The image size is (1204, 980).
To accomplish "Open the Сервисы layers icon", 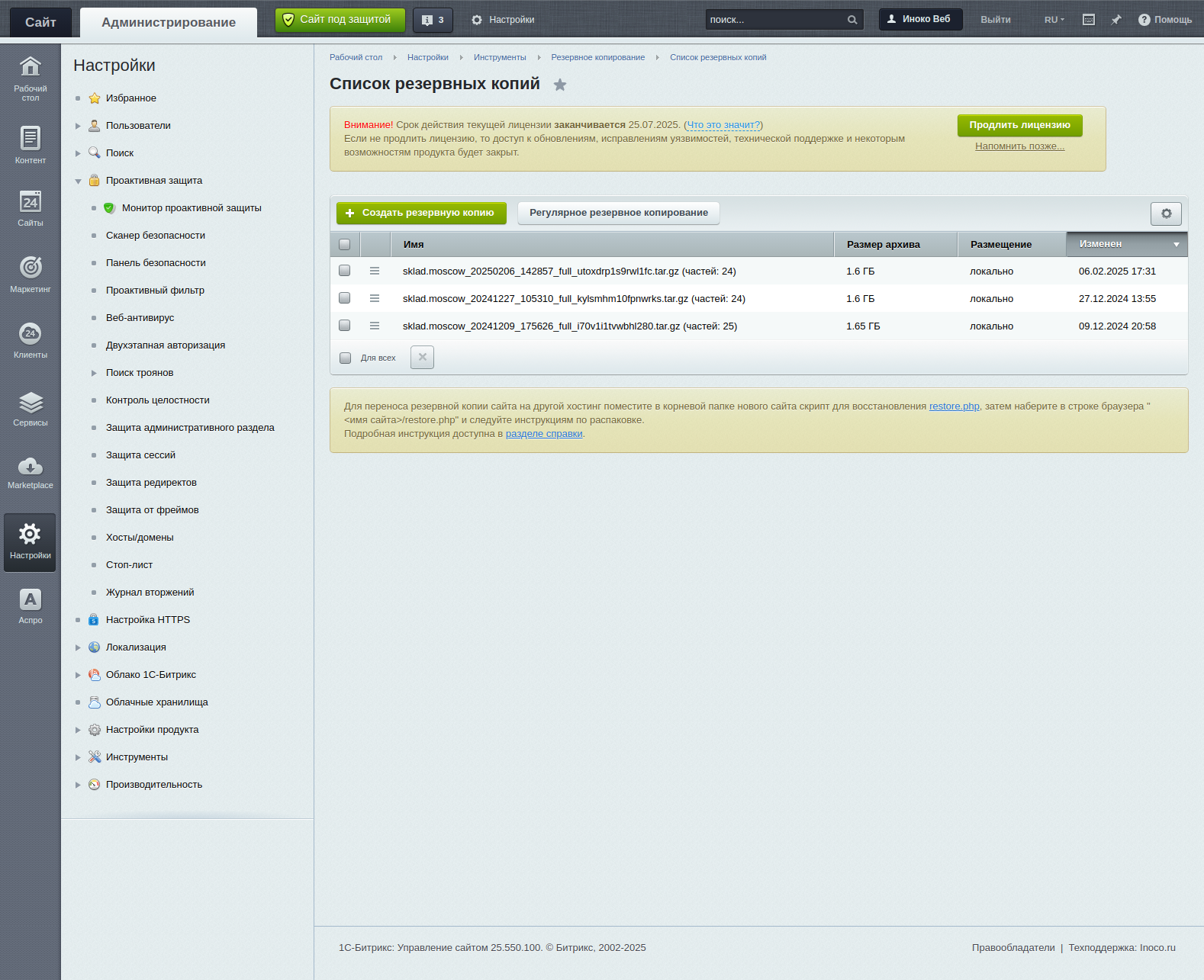I will (x=30, y=404).
